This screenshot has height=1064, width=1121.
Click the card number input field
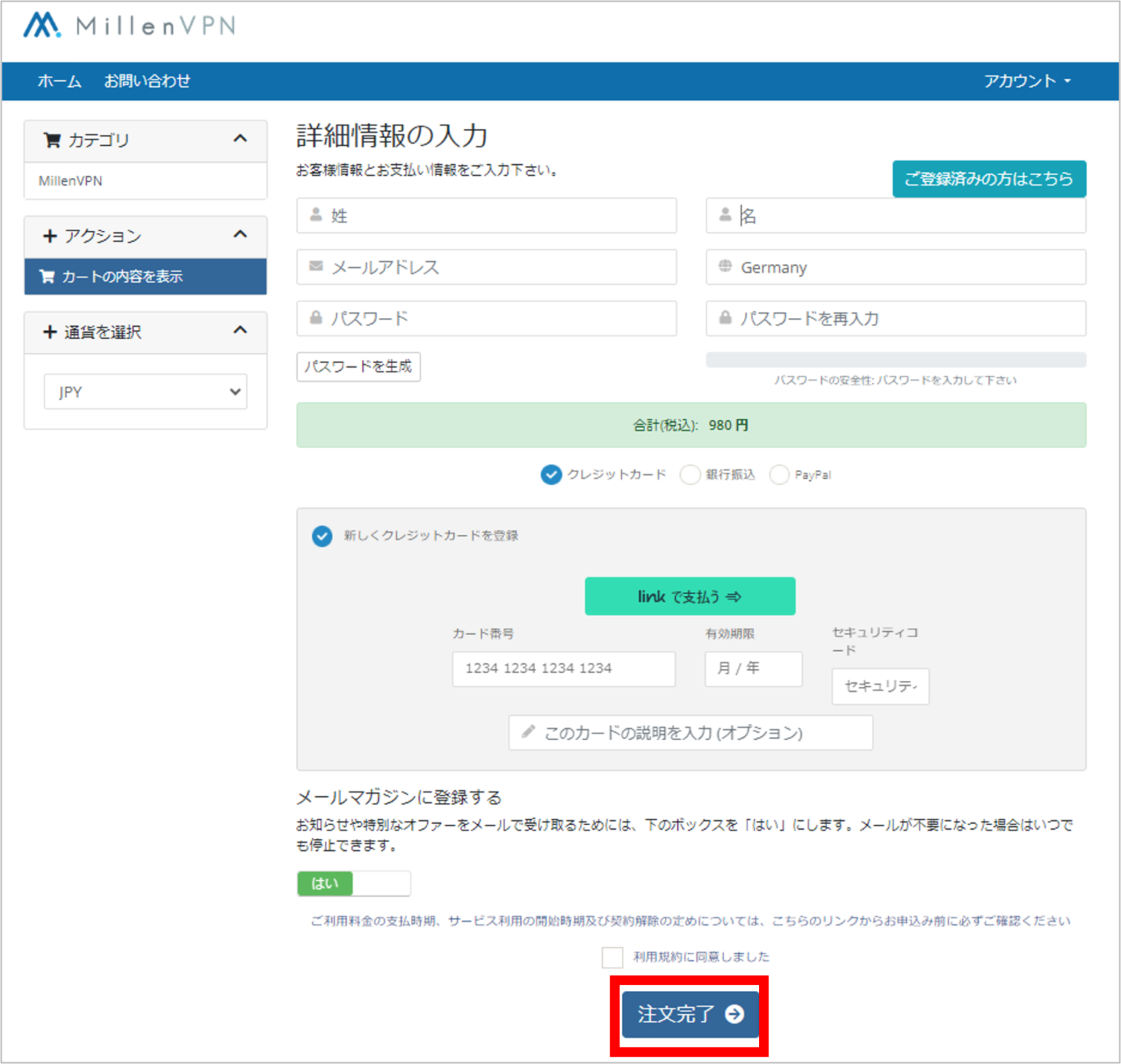pos(563,668)
